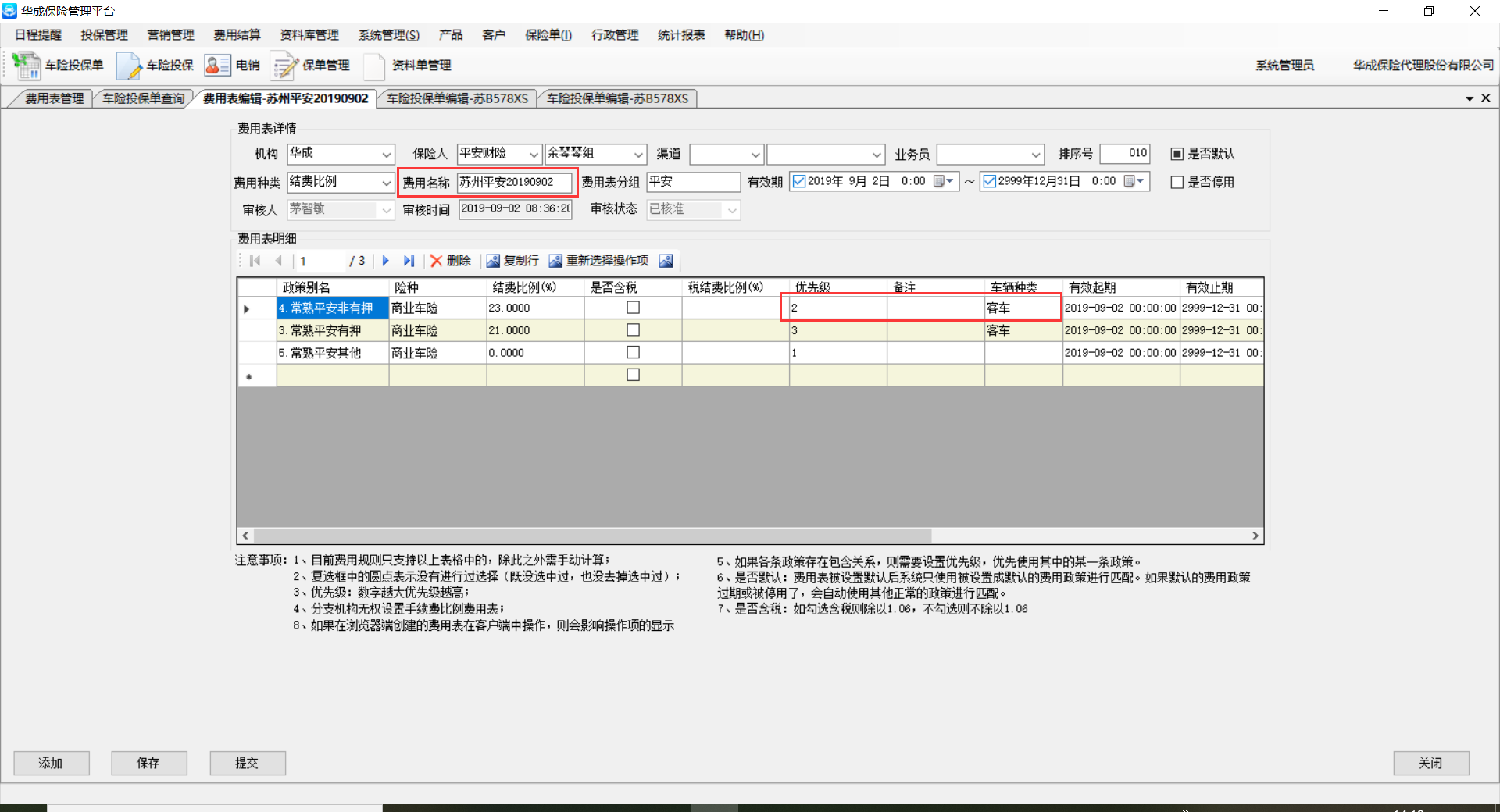
Task: Expand the 保险人 平安财险 dropdown
Action: 534,155
